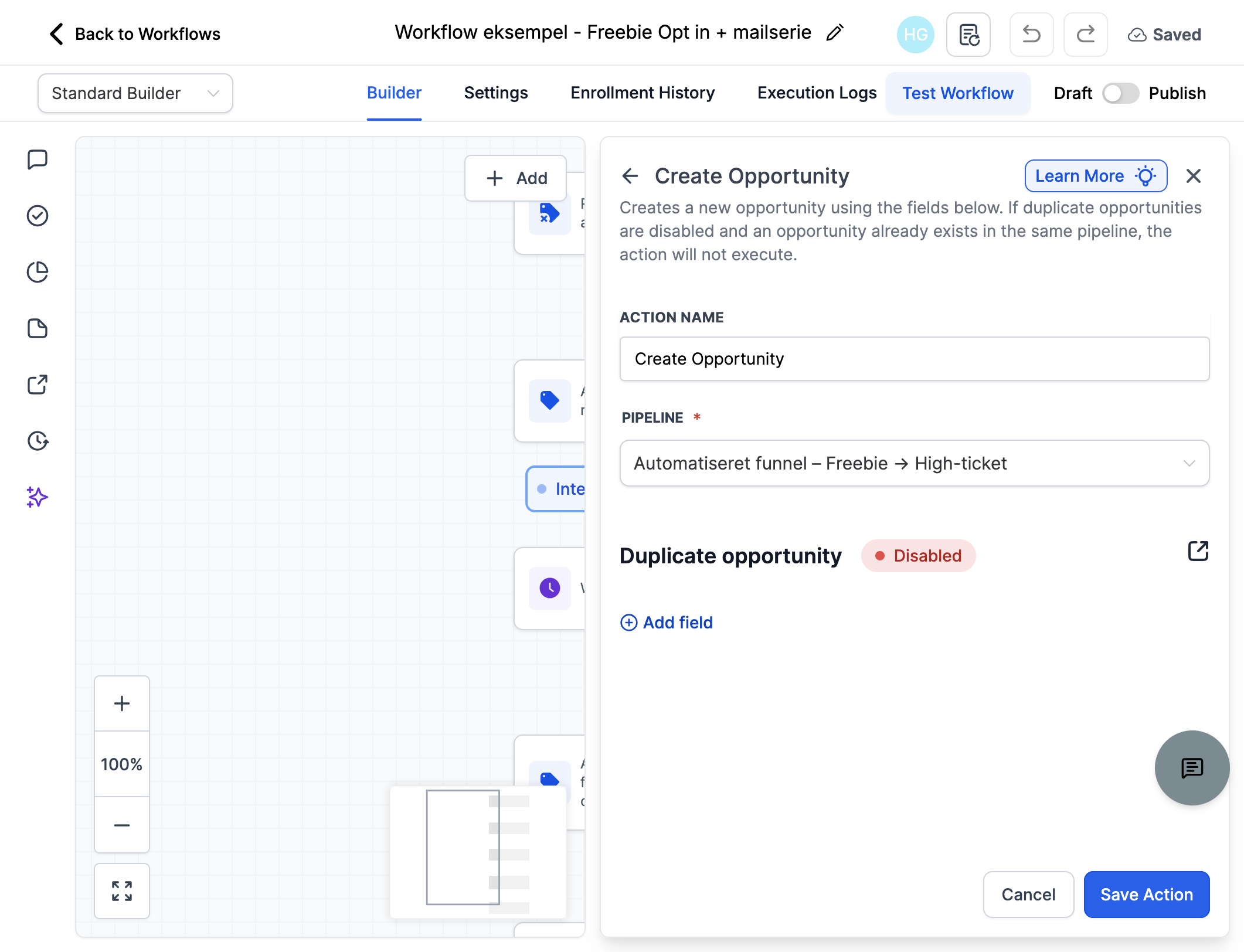Open the floating chat support button
The width and height of the screenshot is (1244, 952).
1192,768
